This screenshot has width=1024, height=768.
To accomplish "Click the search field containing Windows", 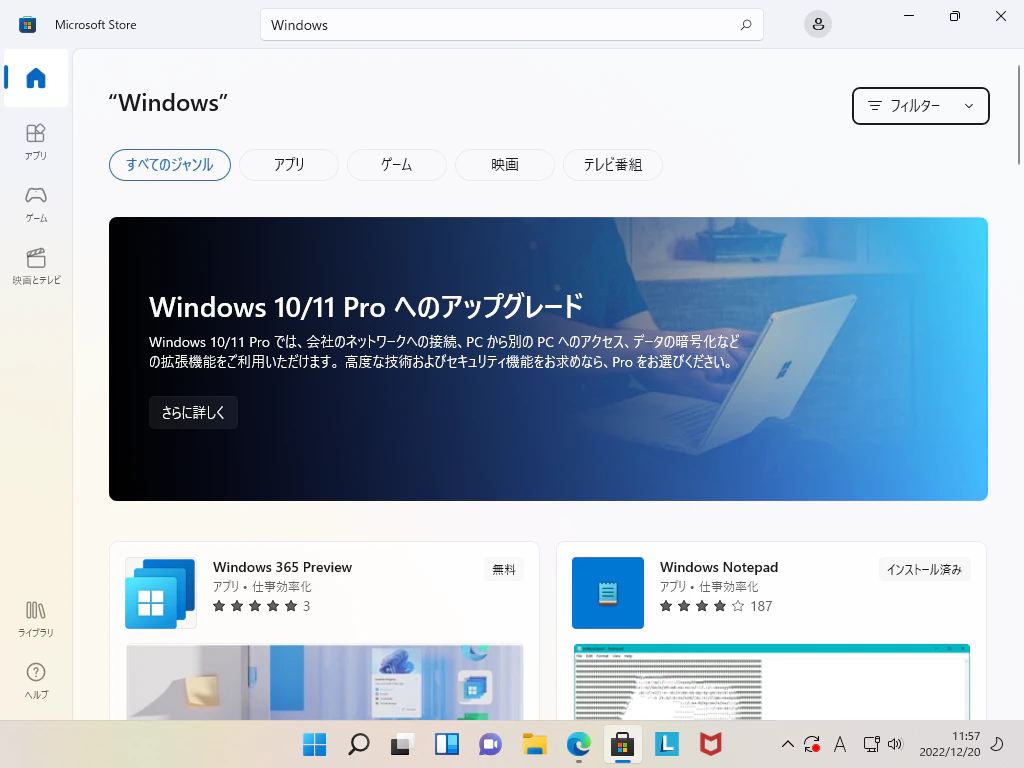I will [x=511, y=25].
